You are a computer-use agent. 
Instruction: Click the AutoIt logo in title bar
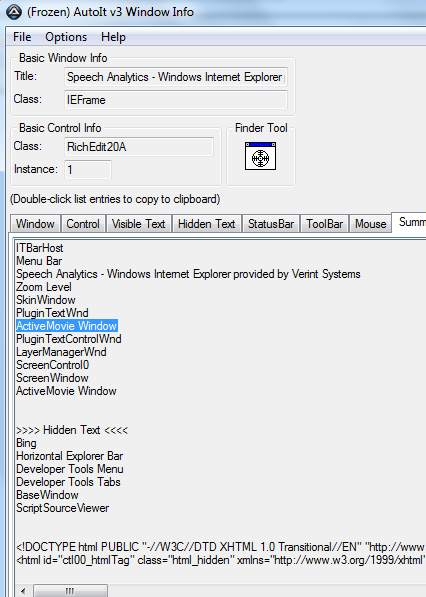tap(14, 12)
